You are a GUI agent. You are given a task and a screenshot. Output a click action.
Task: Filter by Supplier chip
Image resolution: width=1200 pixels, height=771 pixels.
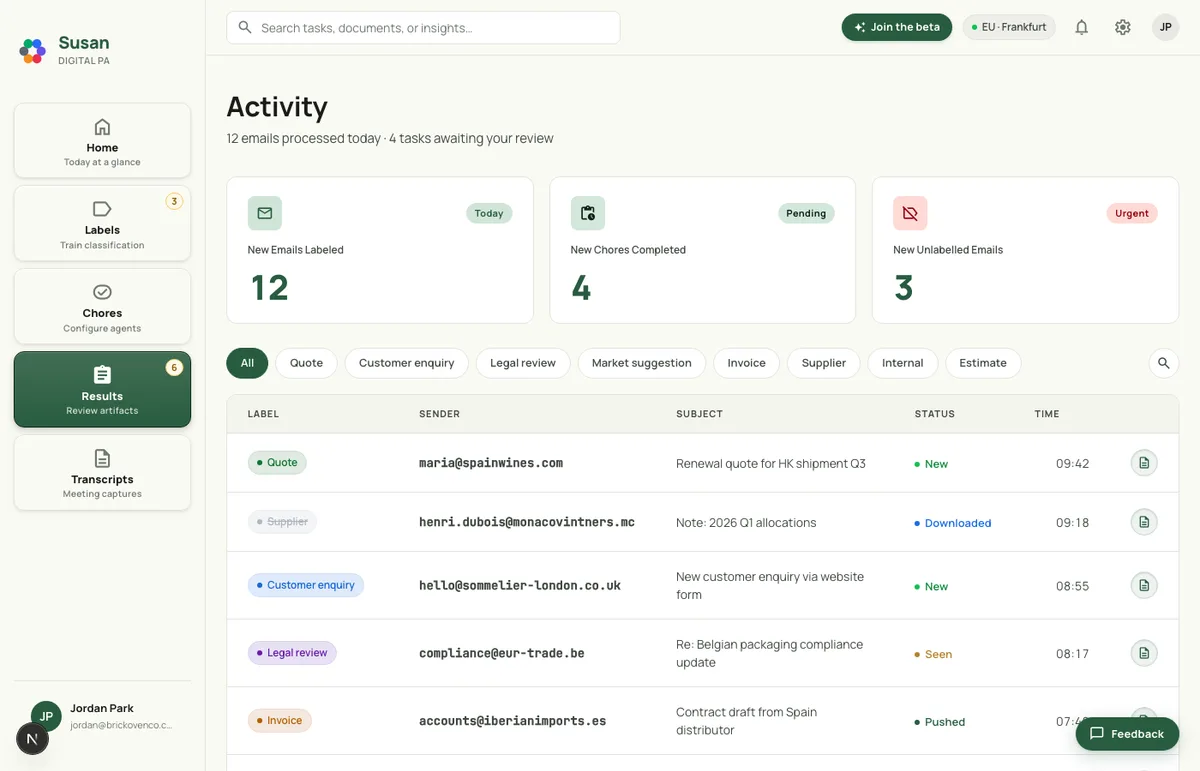[x=824, y=363]
